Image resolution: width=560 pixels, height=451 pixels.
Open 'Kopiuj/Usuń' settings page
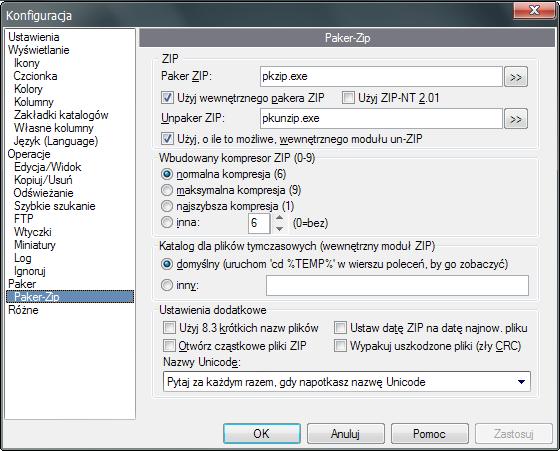coord(43,180)
